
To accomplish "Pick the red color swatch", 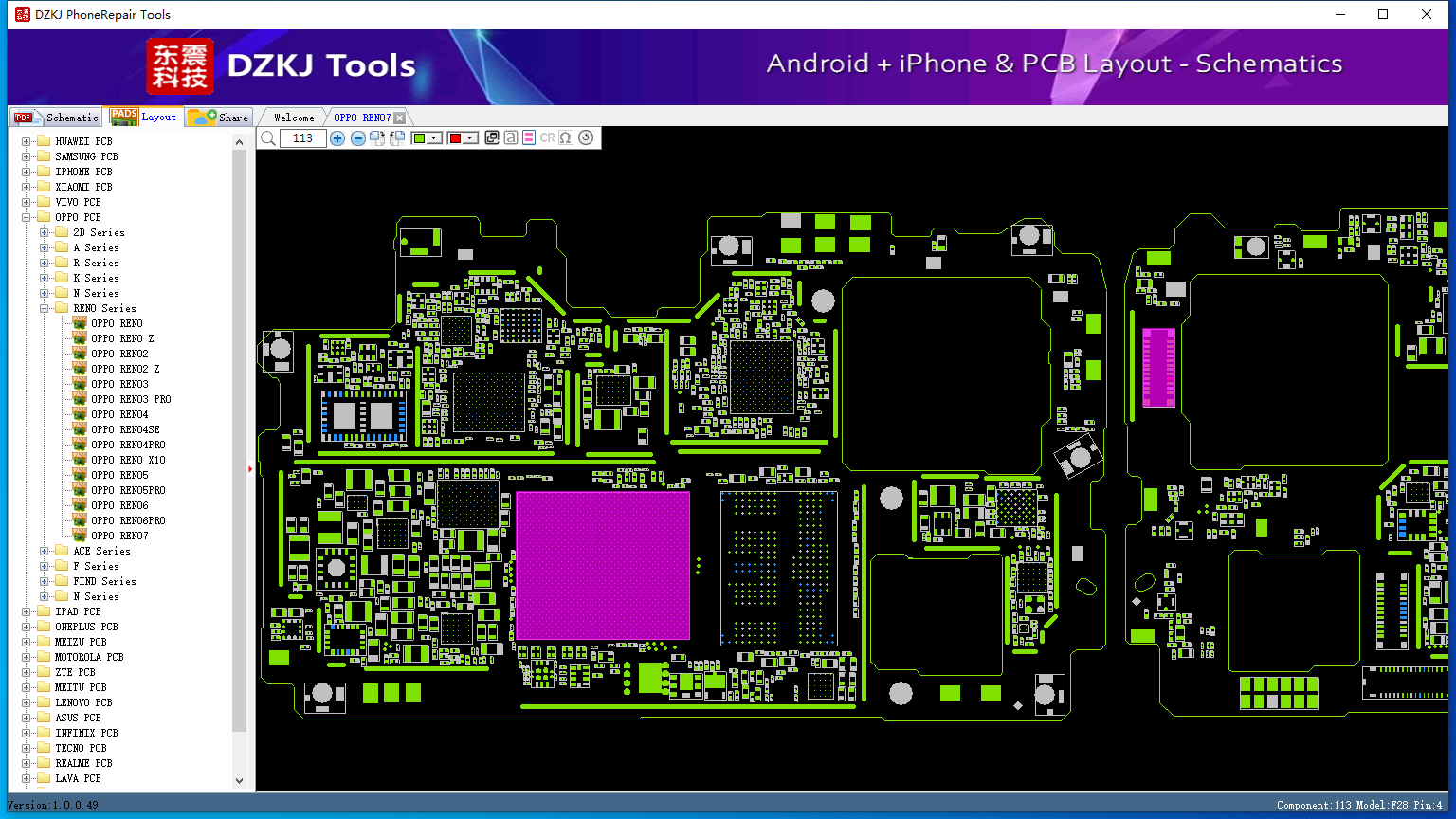I will (455, 138).
